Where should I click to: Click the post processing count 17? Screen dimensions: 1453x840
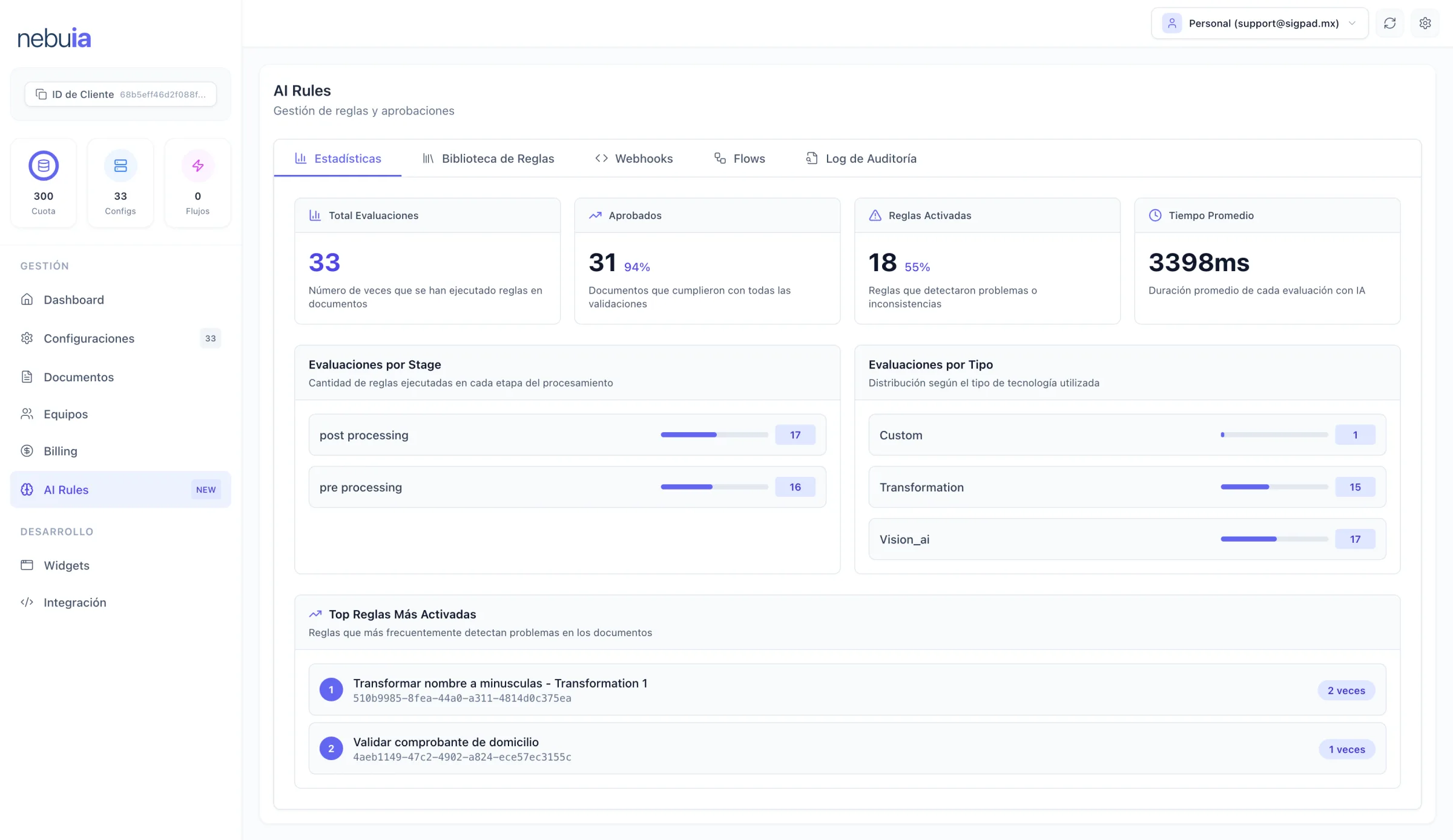tap(795, 435)
